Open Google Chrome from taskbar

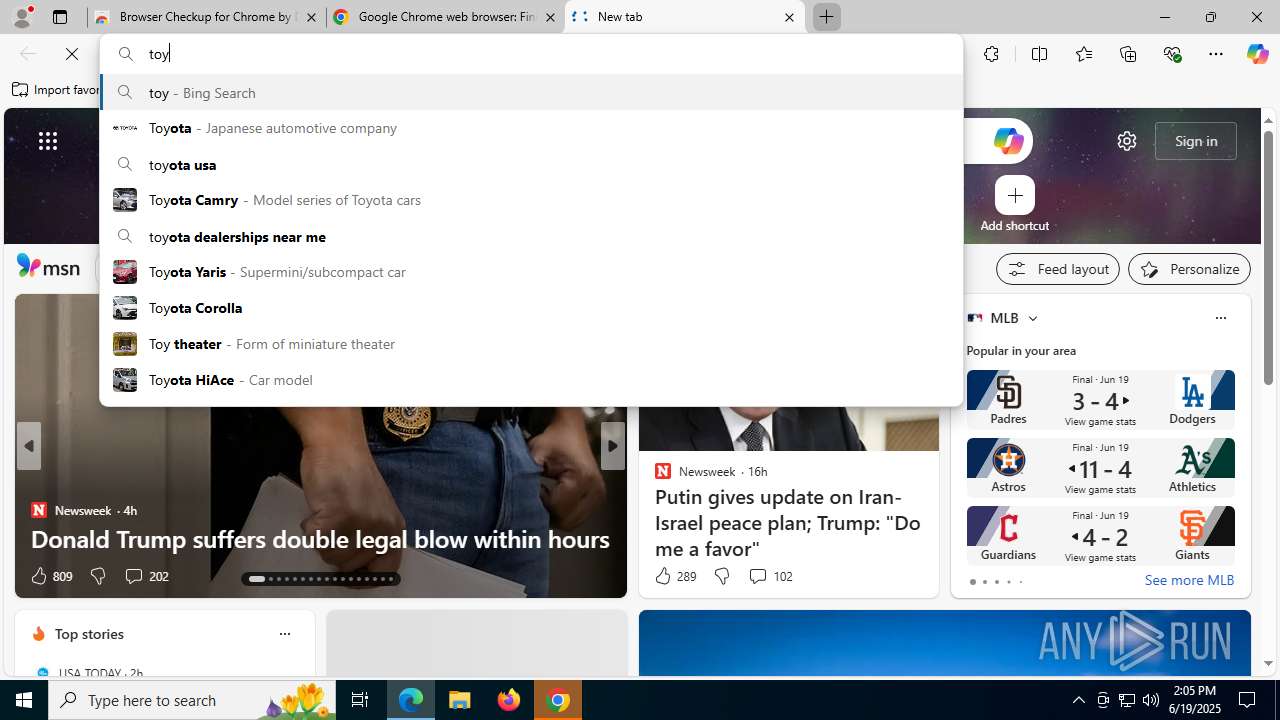[x=558, y=700]
